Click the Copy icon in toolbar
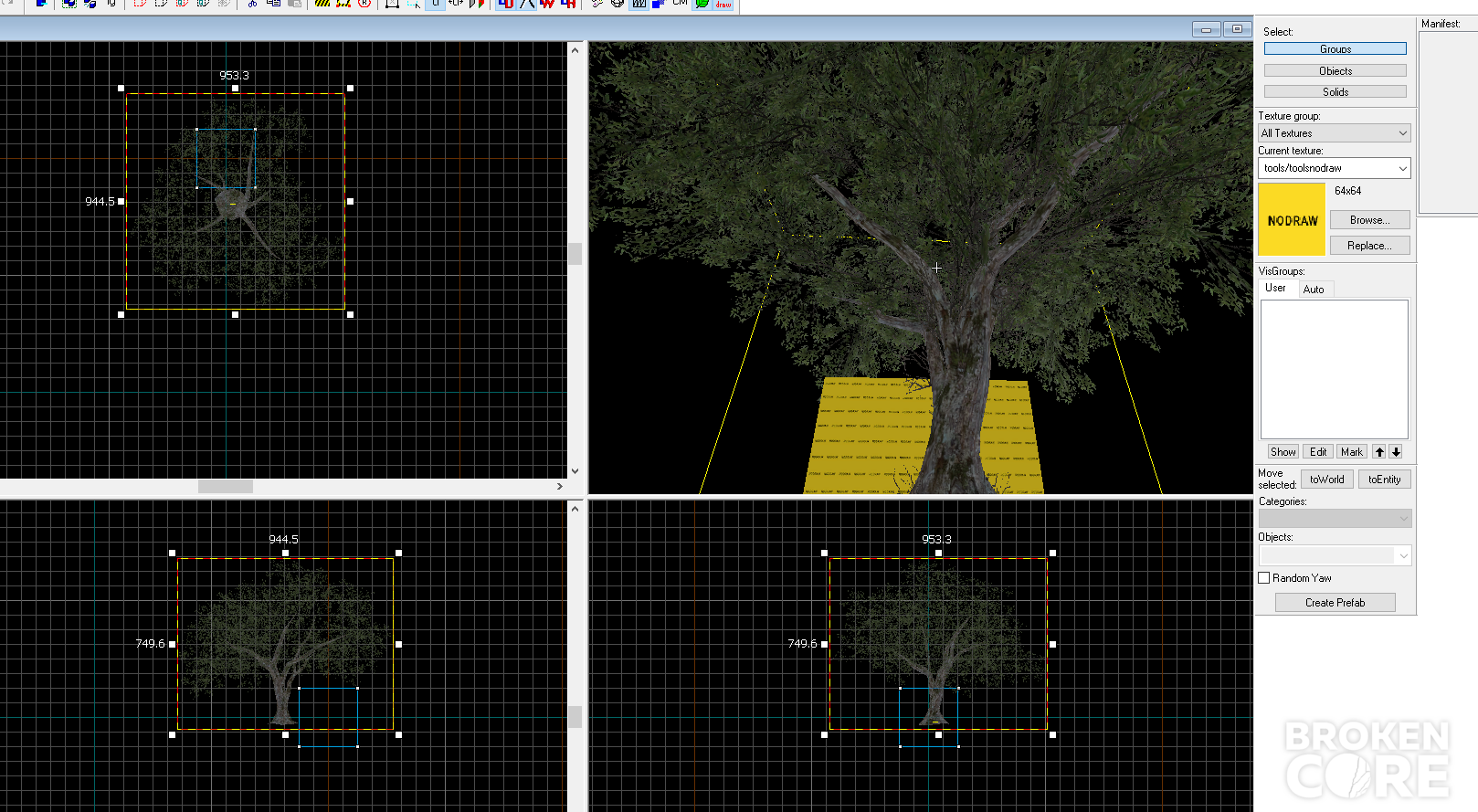Screen dimensions: 1478x812 [273, 4]
